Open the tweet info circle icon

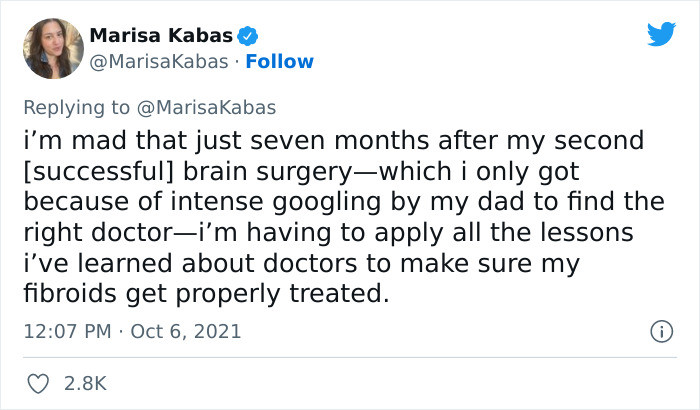pos(660,330)
